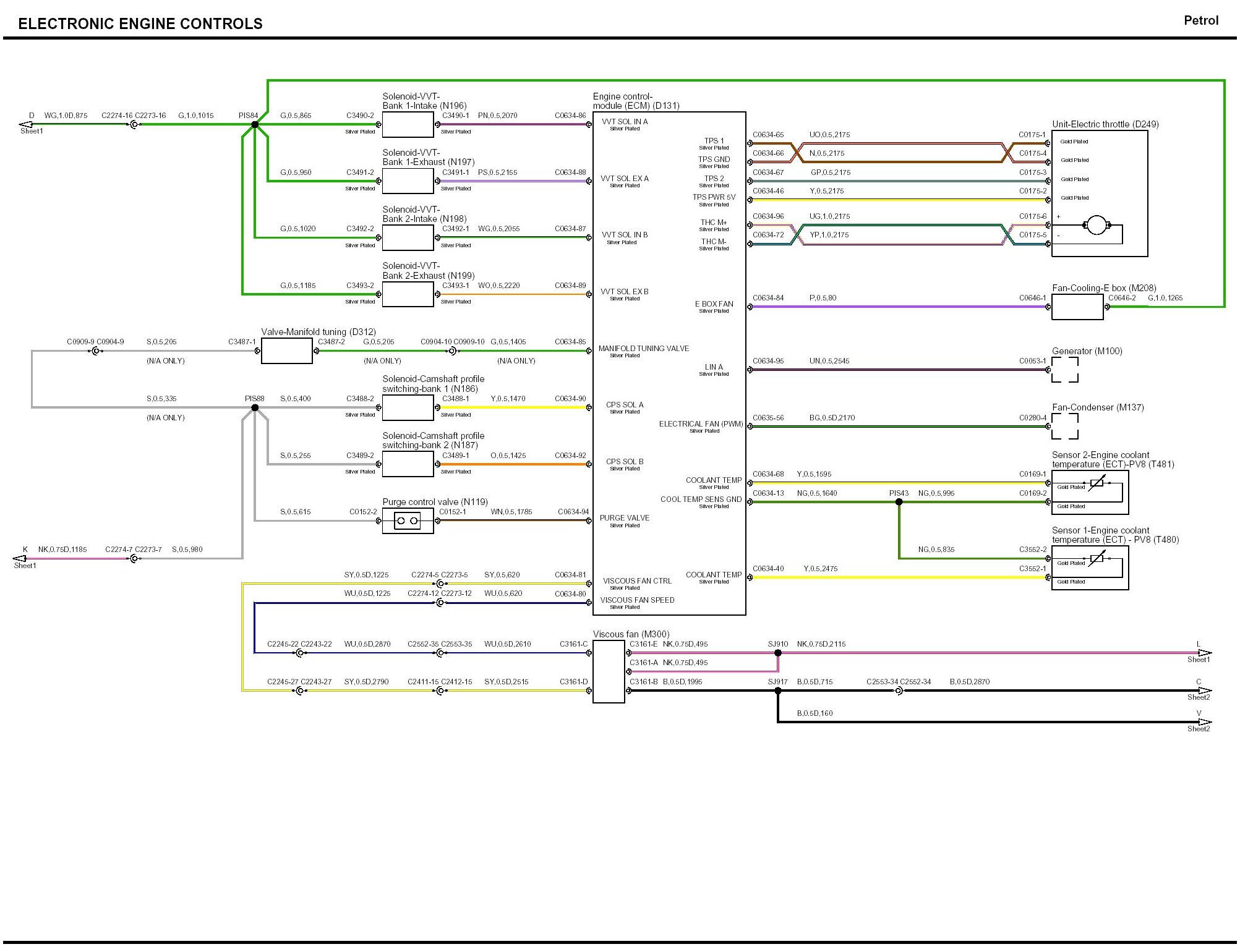
Task: Click the motor symbol inside Unit-Electric throttle
Action: pos(1097,226)
